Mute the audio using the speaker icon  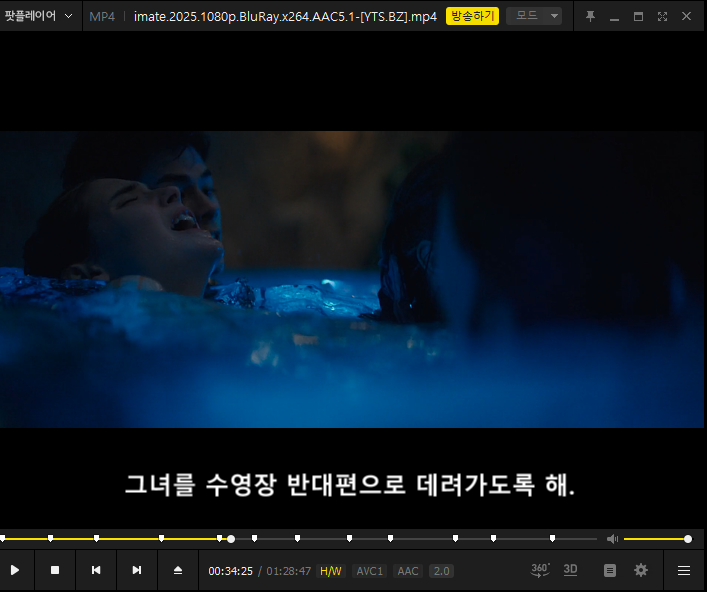[x=613, y=539]
